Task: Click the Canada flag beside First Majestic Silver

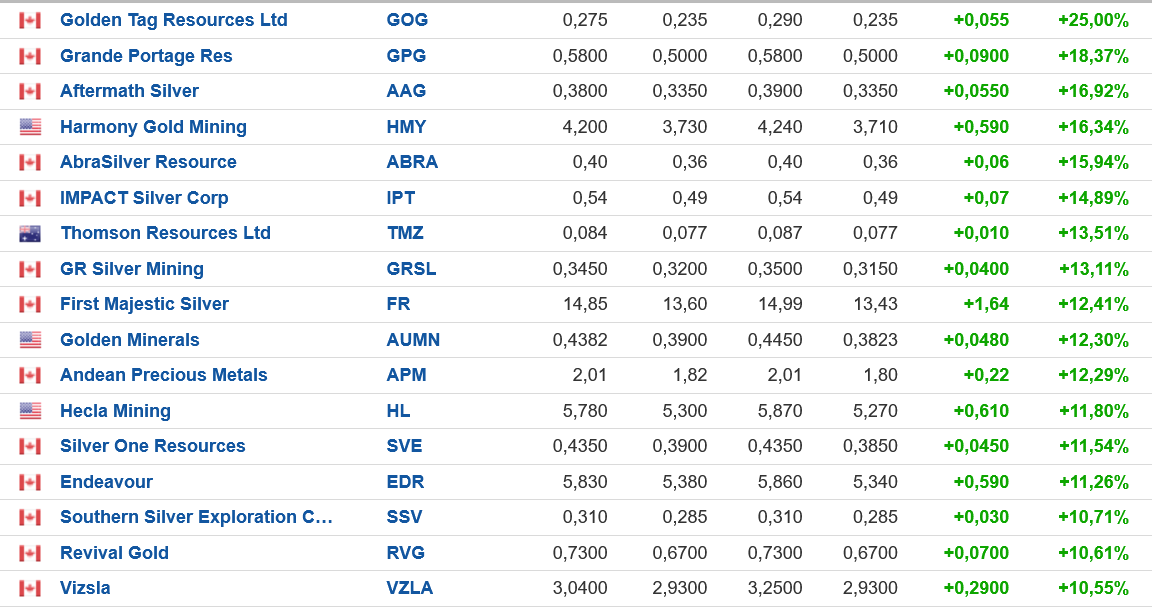Action: (x=30, y=304)
